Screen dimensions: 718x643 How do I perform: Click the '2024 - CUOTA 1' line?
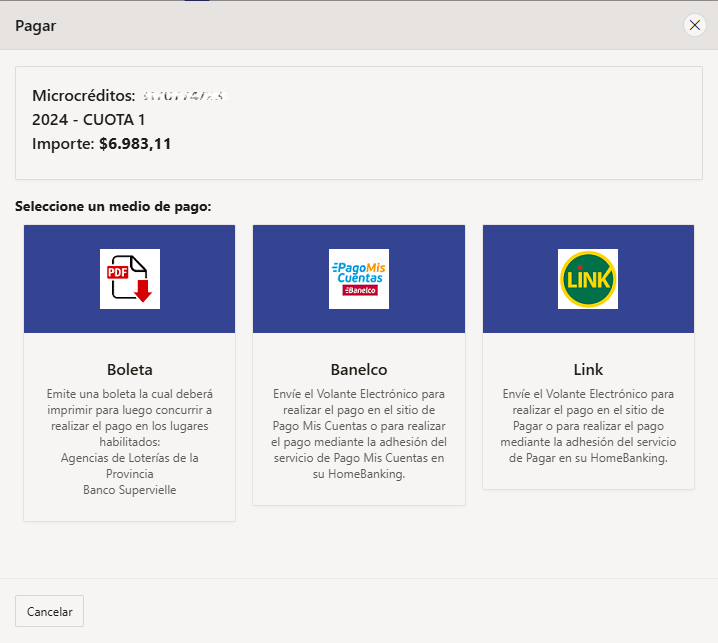(88, 120)
